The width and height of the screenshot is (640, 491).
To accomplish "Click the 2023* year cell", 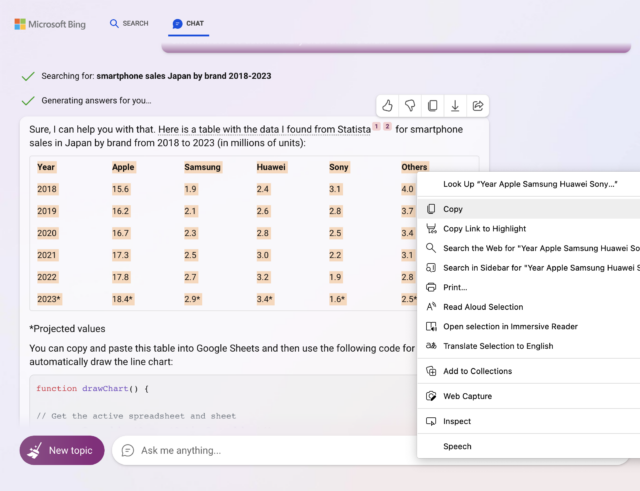I will pyautogui.click(x=49, y=299).
